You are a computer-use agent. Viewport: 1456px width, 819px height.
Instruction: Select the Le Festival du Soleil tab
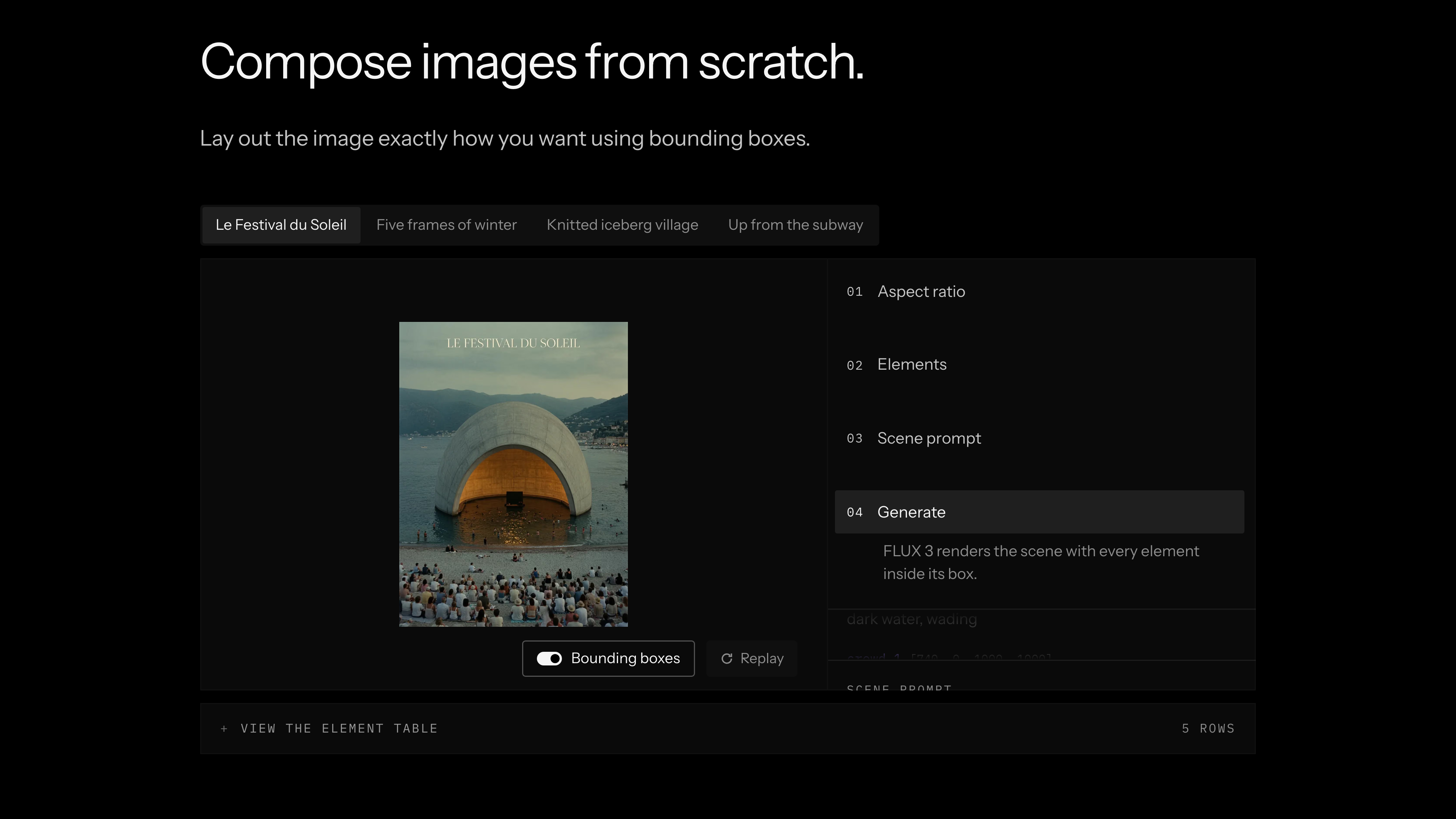281,225
